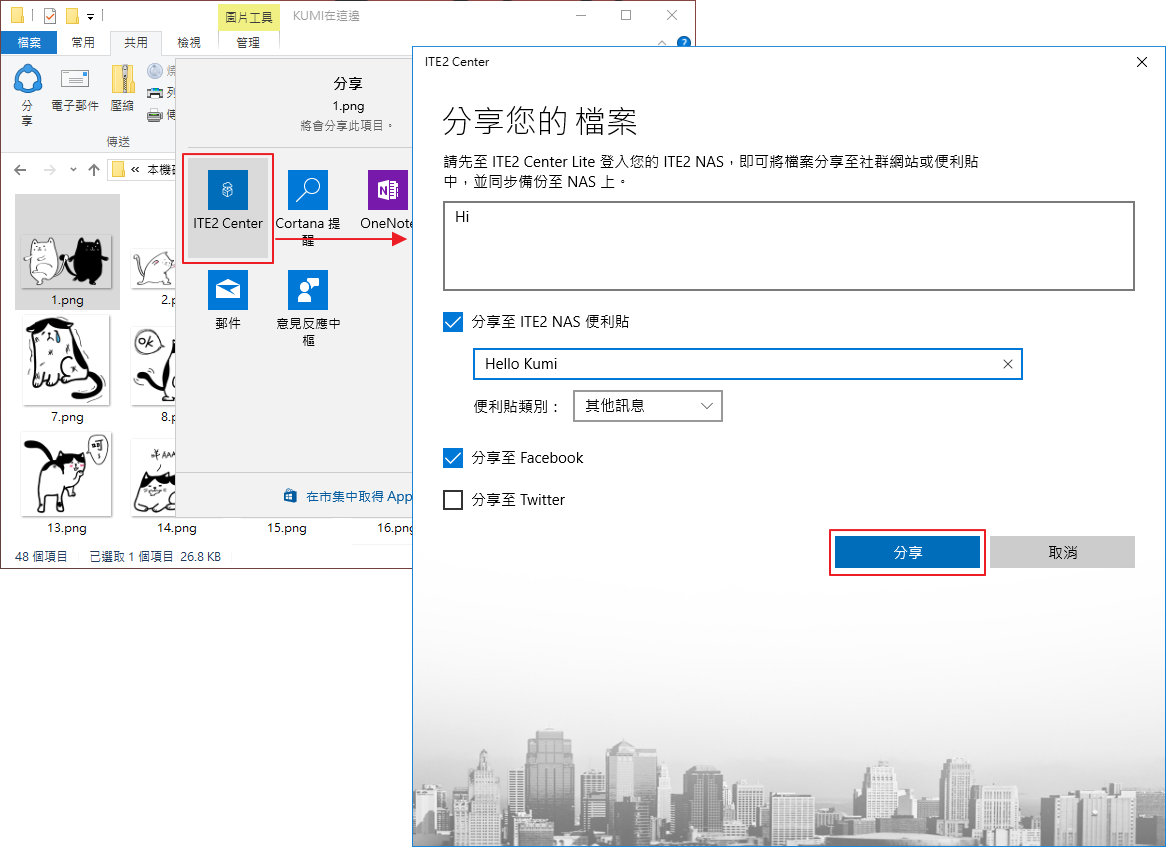Click the up-one-level arrow in File Explorer
This screenshot has height=848, width=1166.
pos(94,170)
